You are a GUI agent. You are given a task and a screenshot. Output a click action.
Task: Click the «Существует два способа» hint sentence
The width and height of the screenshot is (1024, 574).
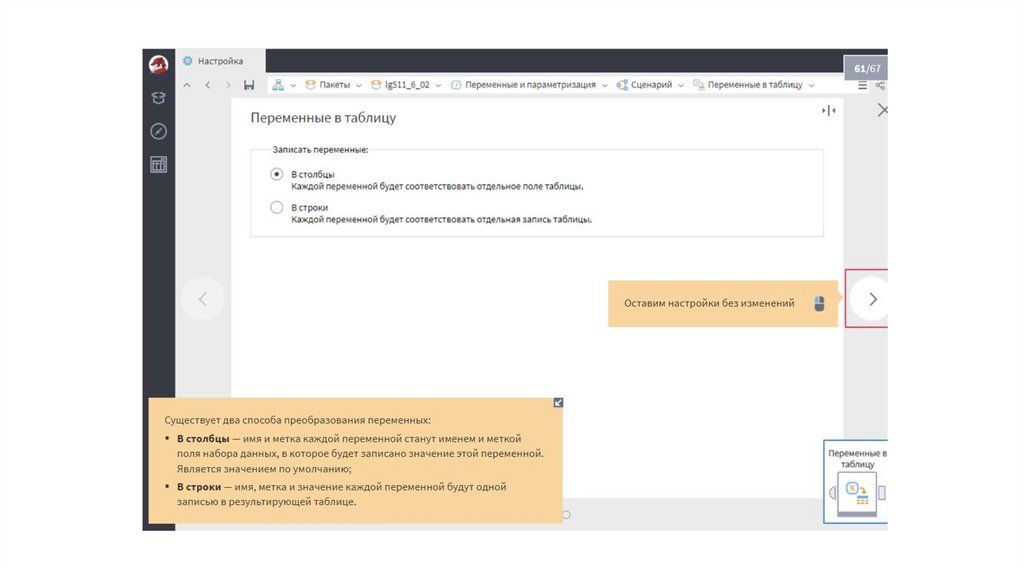[297, 420]
